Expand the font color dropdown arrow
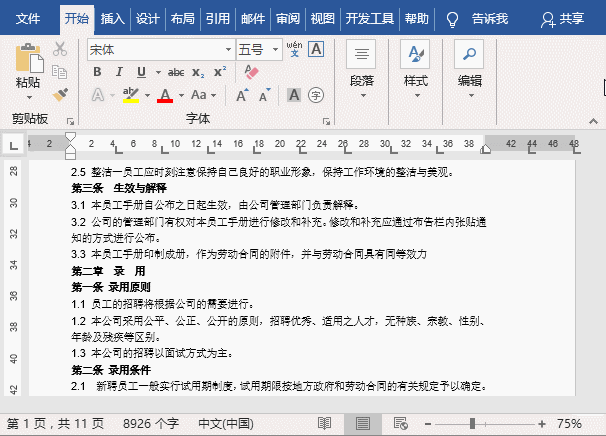The image size is (606, 436). [x=181, y=95]
